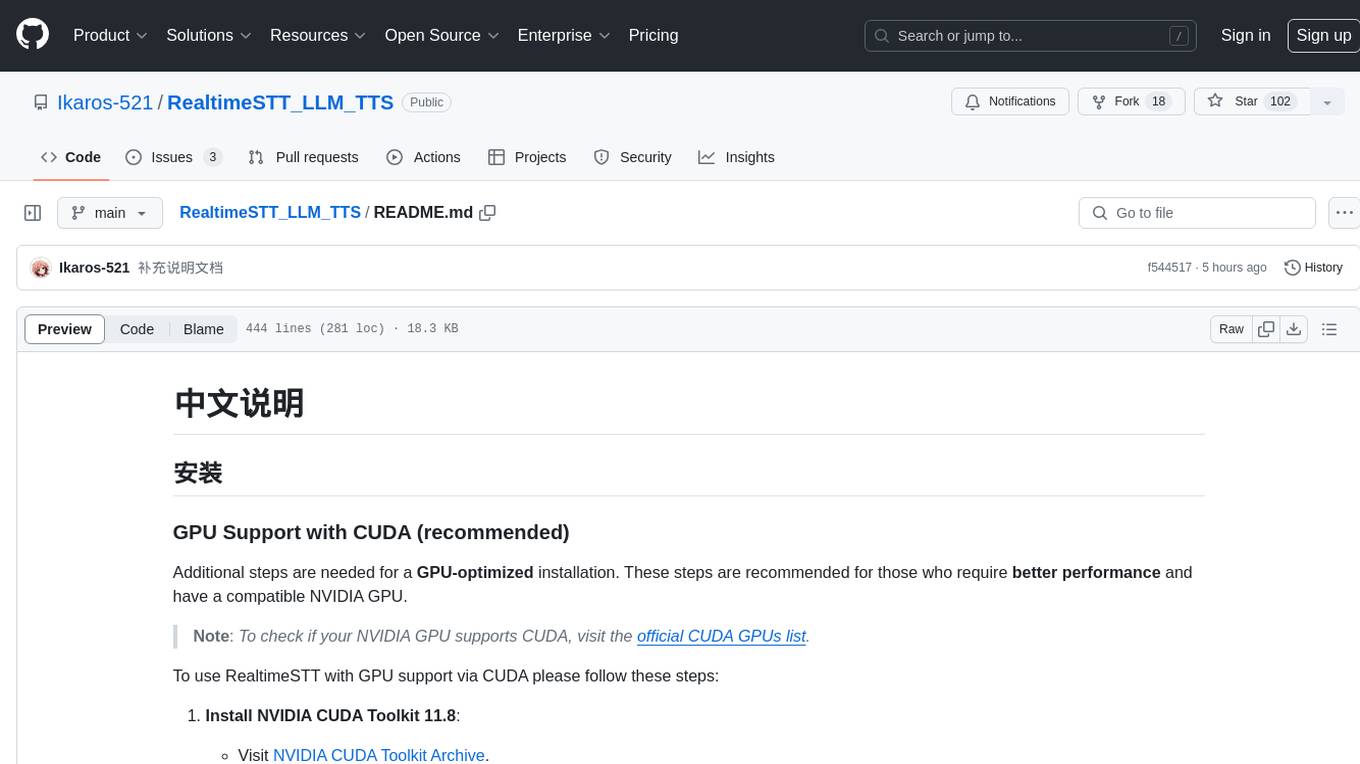1360x764 pixels.
Task: View file History
Action: [x=1313, y=268]
